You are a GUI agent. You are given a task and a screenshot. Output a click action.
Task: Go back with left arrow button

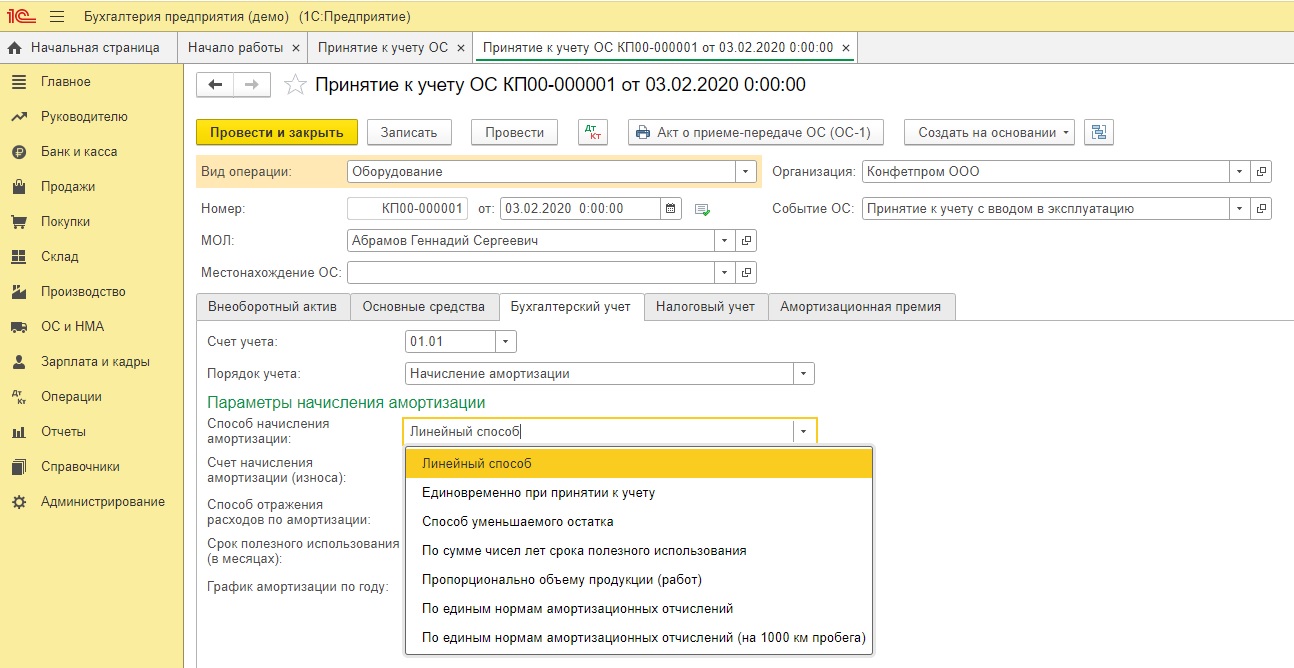pos(215,85)
